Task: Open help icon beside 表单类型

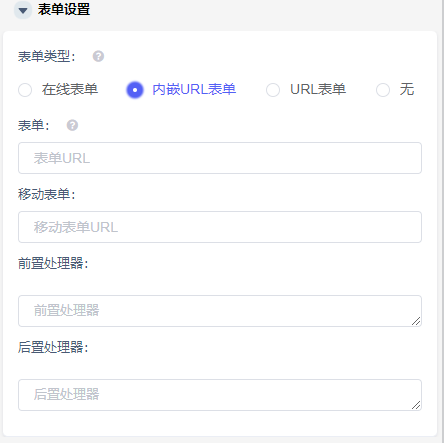Action: (98, 56)
